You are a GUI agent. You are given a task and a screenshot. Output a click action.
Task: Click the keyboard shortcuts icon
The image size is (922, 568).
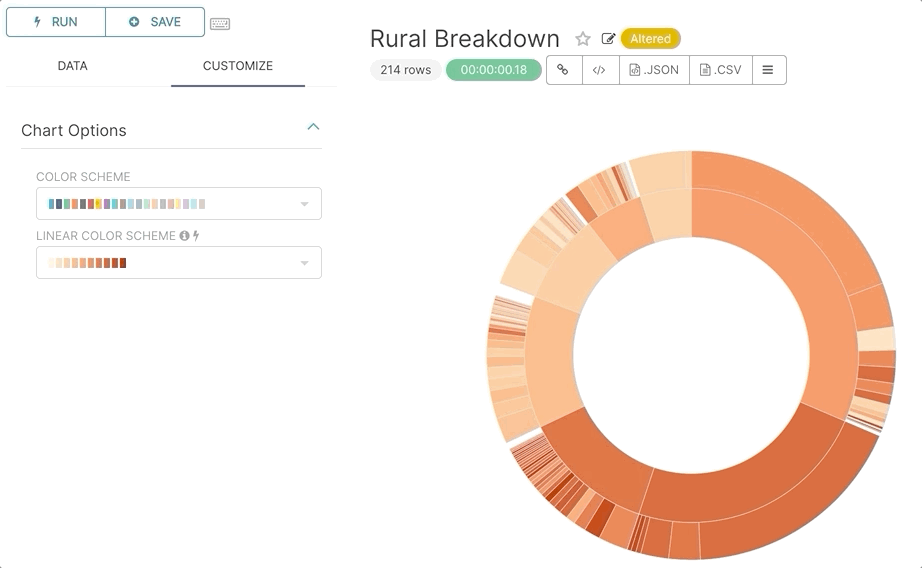coord(220,23)
